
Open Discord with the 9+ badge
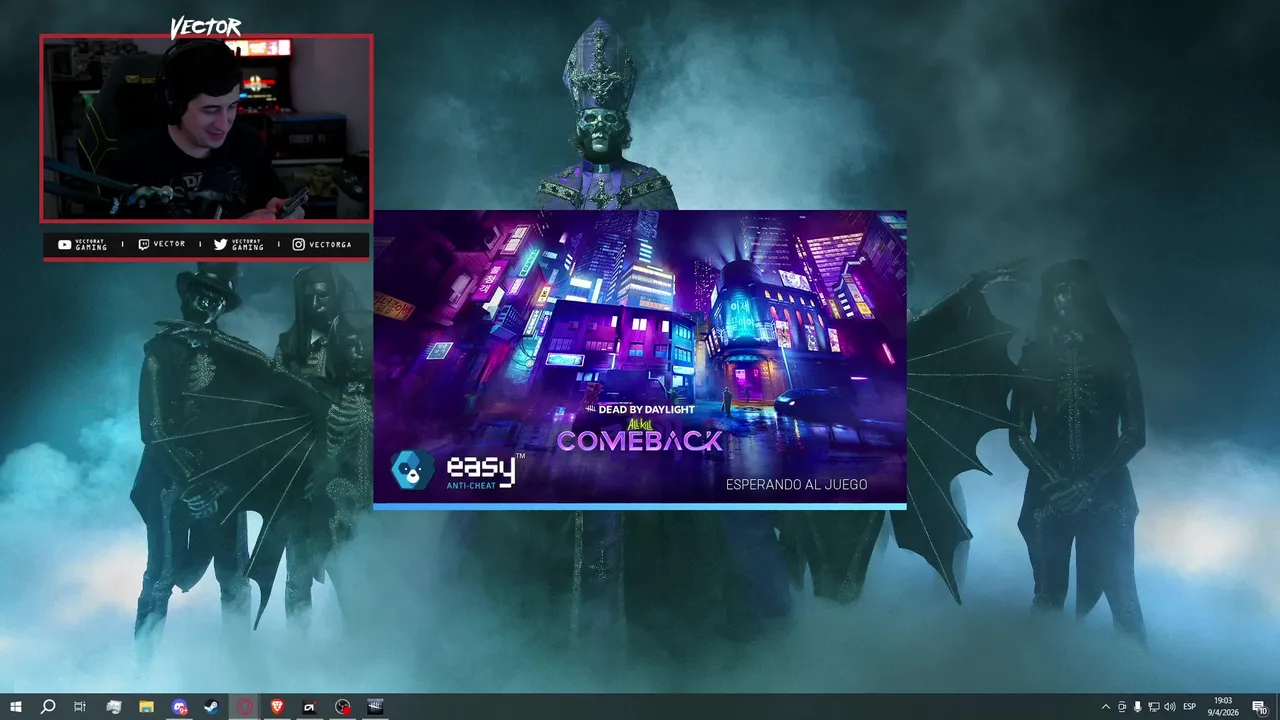[179, 707]
